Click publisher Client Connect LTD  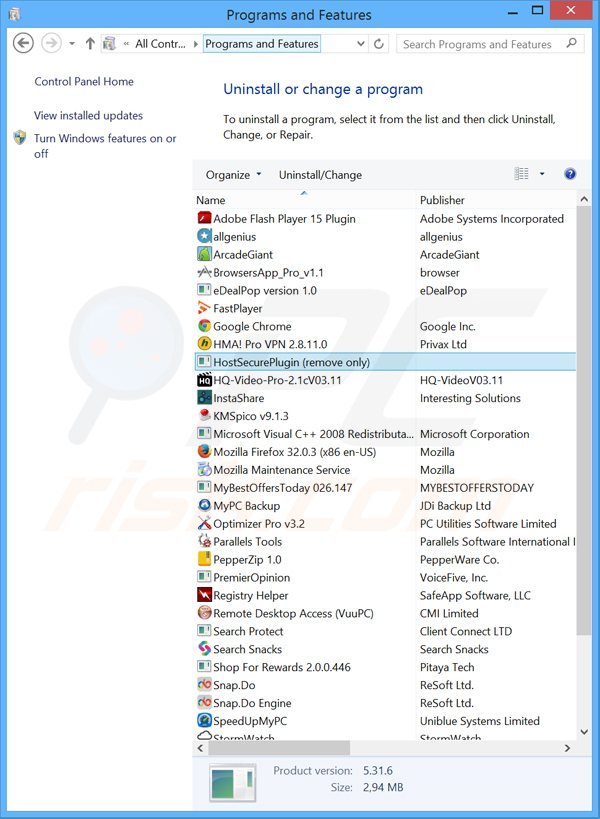(x=466, y=631)
